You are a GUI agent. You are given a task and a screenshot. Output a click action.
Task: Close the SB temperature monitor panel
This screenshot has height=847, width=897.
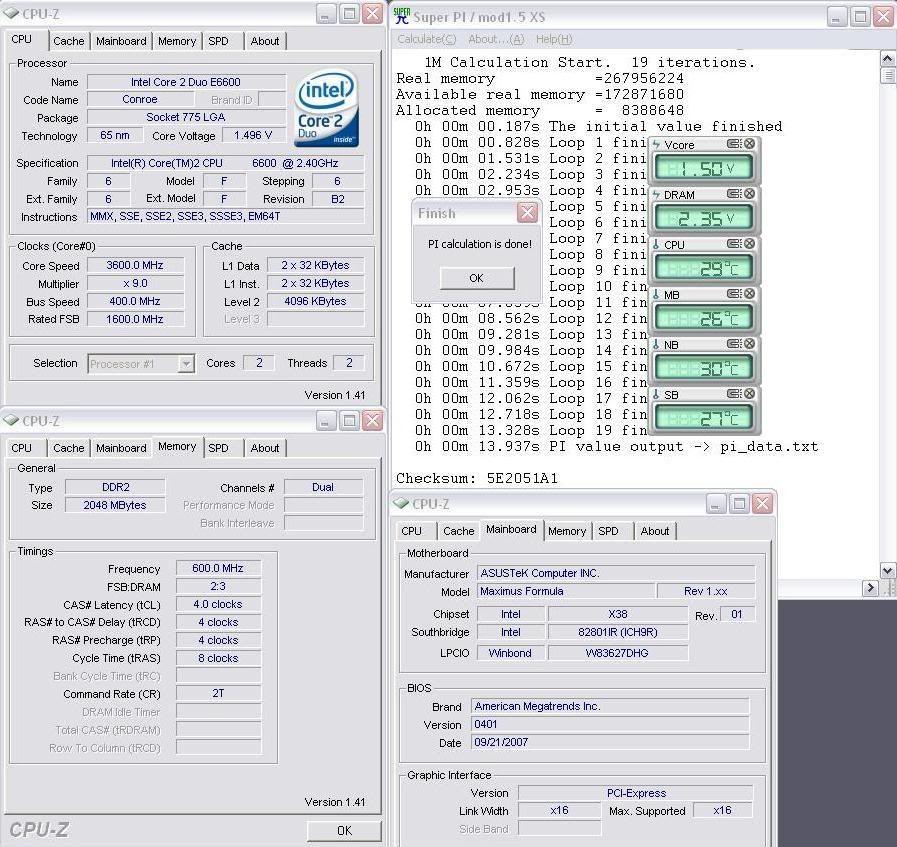click(749, 394)
